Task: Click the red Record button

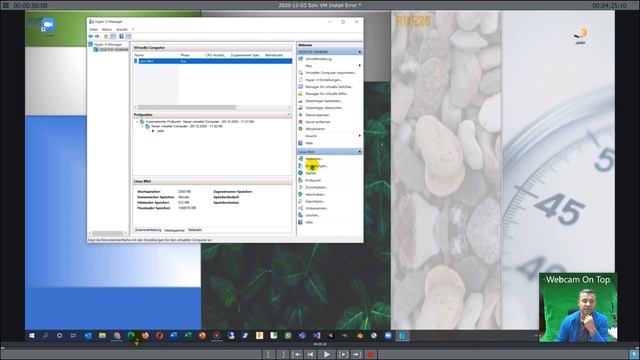Action: tap(371, 354)
